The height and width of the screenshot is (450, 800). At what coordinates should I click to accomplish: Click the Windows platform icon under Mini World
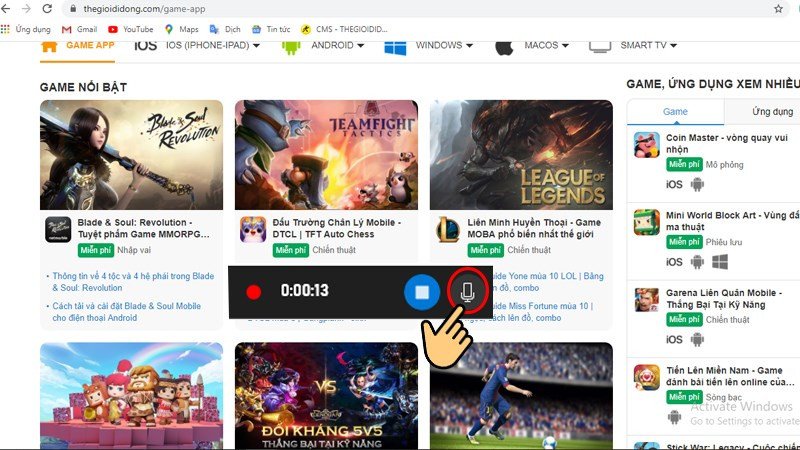[x=719, y=262]
